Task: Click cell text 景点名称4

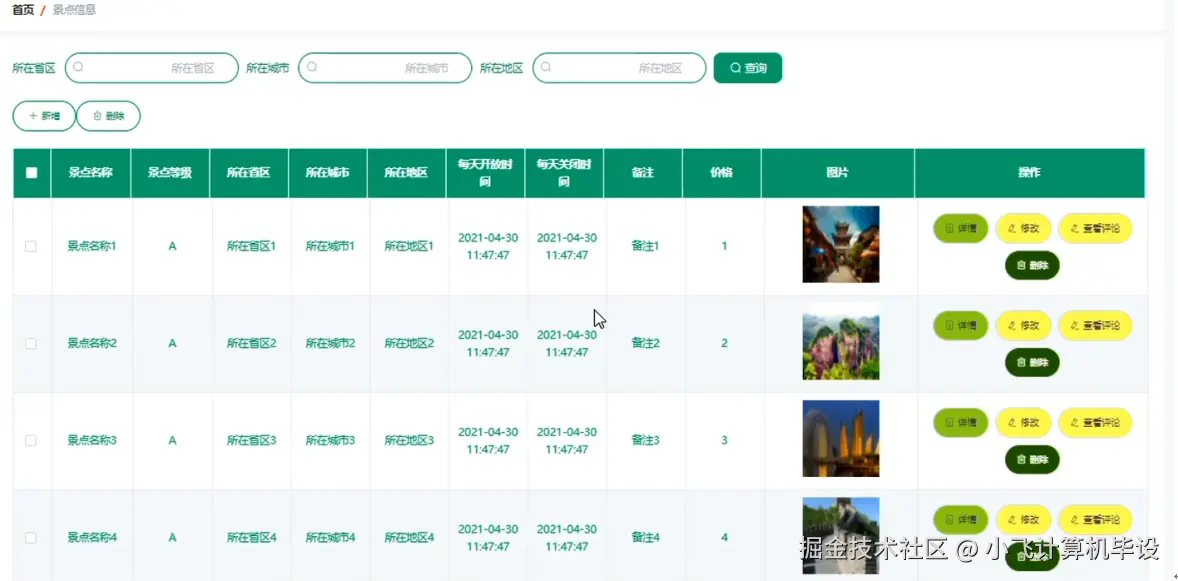Action: tap(92, 537)
